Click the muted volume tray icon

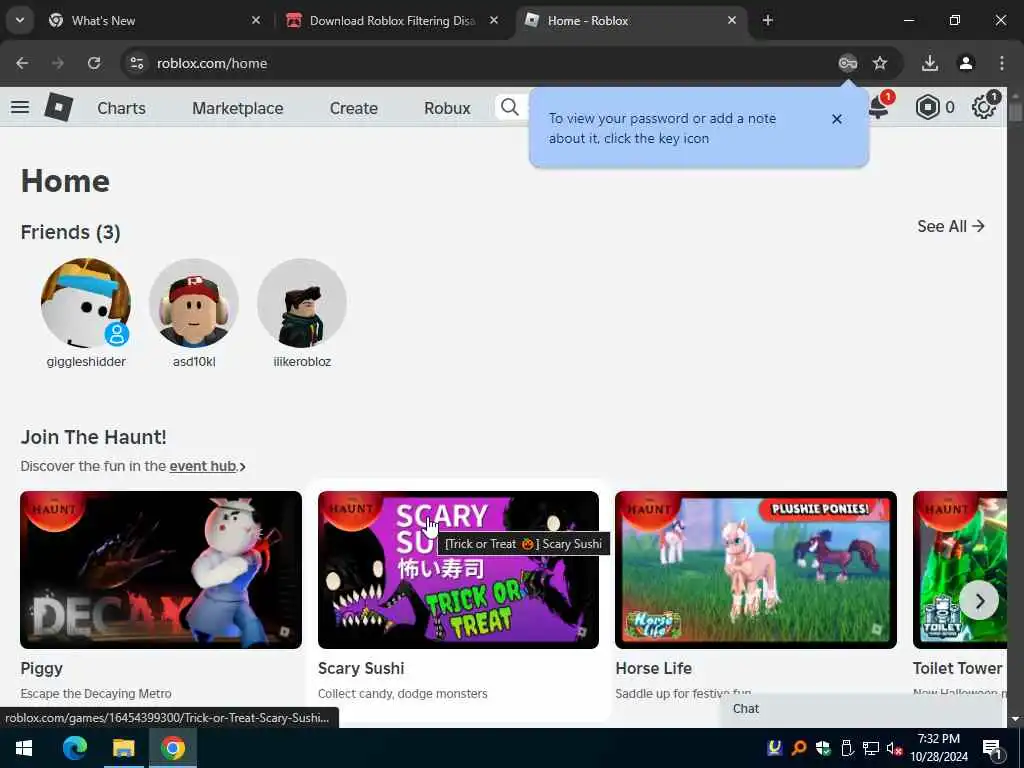pyautogui.click(x=895, y=748)
